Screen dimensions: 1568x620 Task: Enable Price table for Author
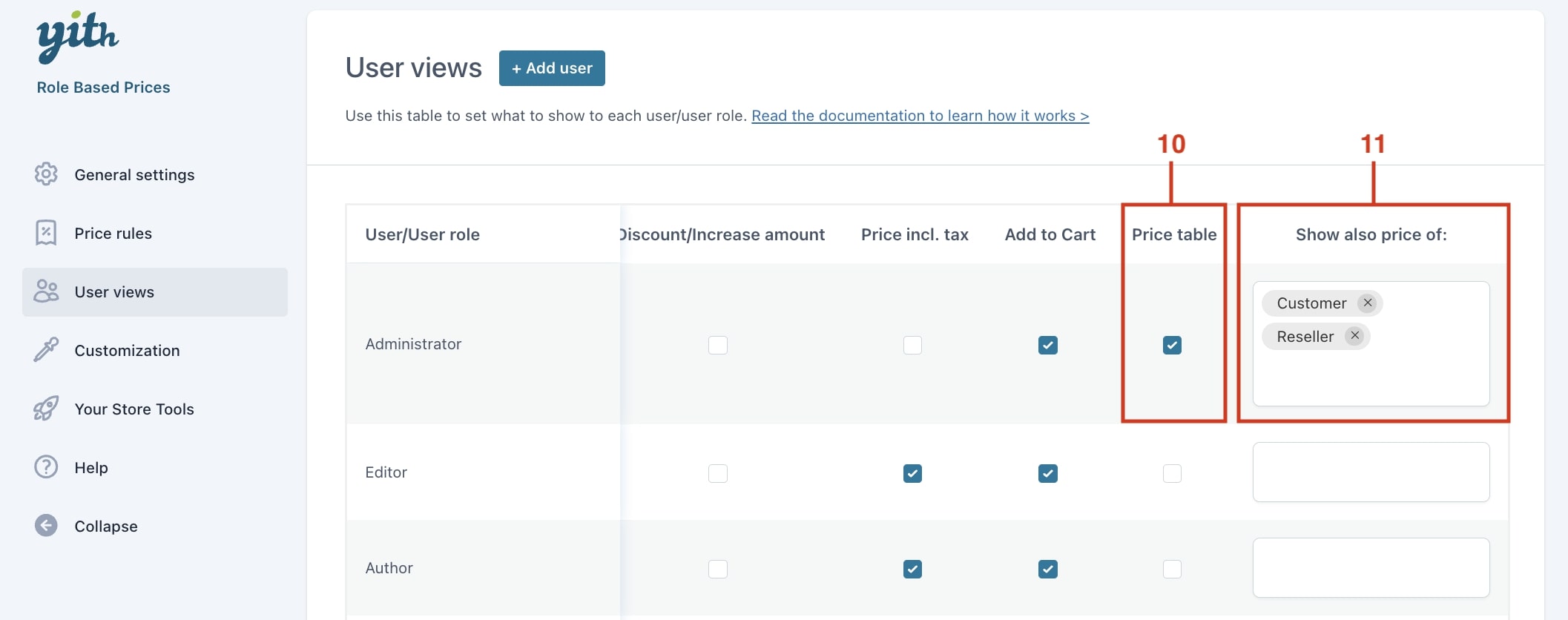(x=1173, y=569)
